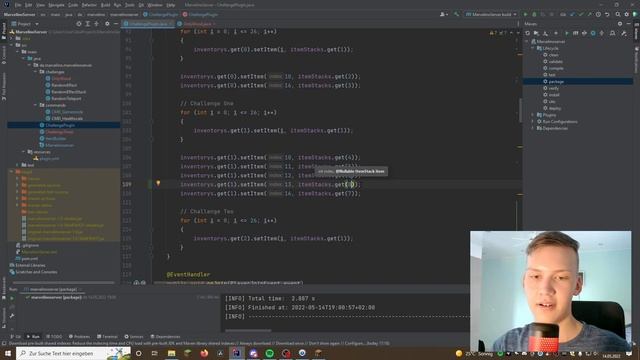Click the build hammer icon

457,14
